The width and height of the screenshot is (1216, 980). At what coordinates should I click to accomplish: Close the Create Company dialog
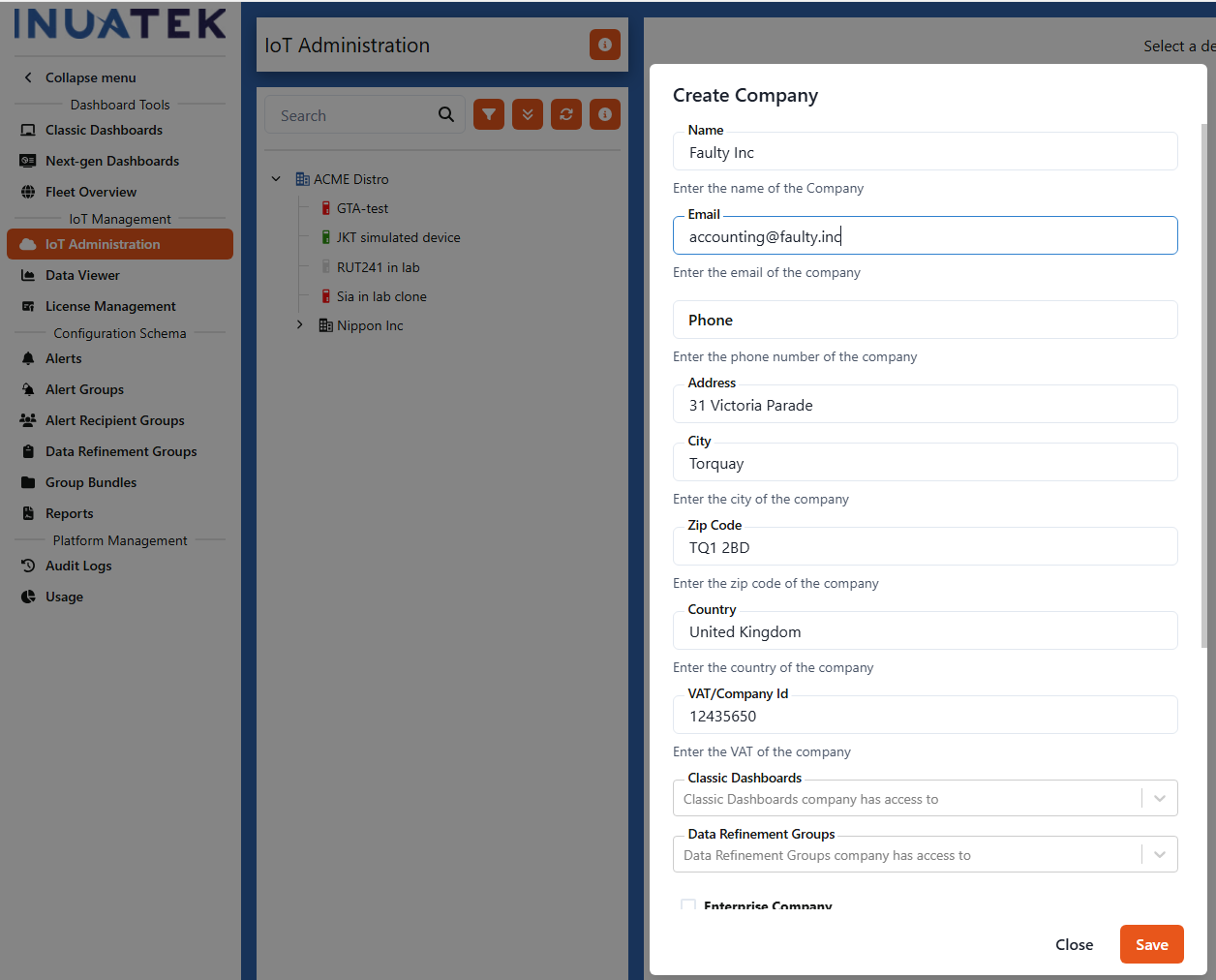(x=1074, y=944)
